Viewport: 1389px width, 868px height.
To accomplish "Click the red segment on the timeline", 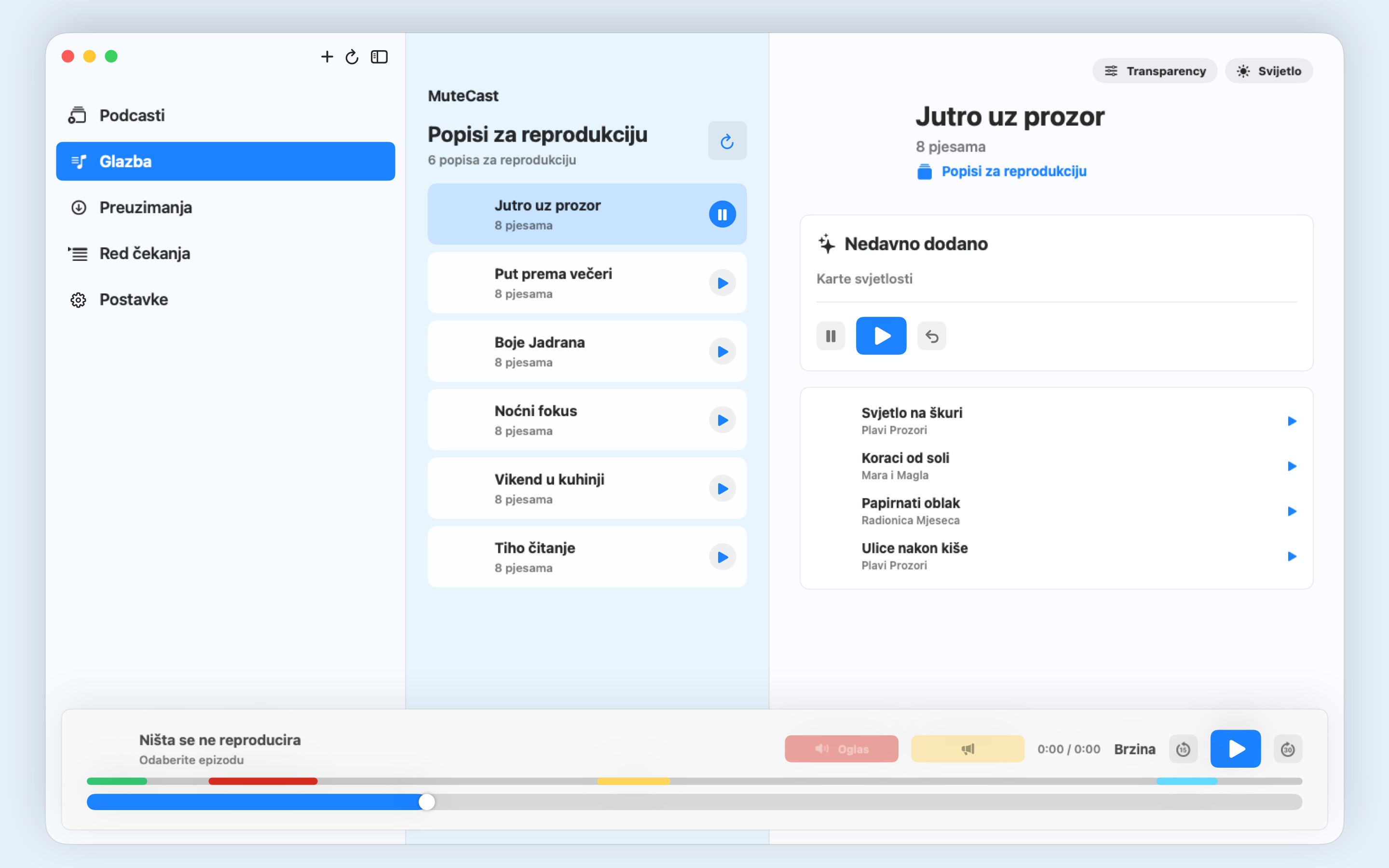I will click(263, 781).
